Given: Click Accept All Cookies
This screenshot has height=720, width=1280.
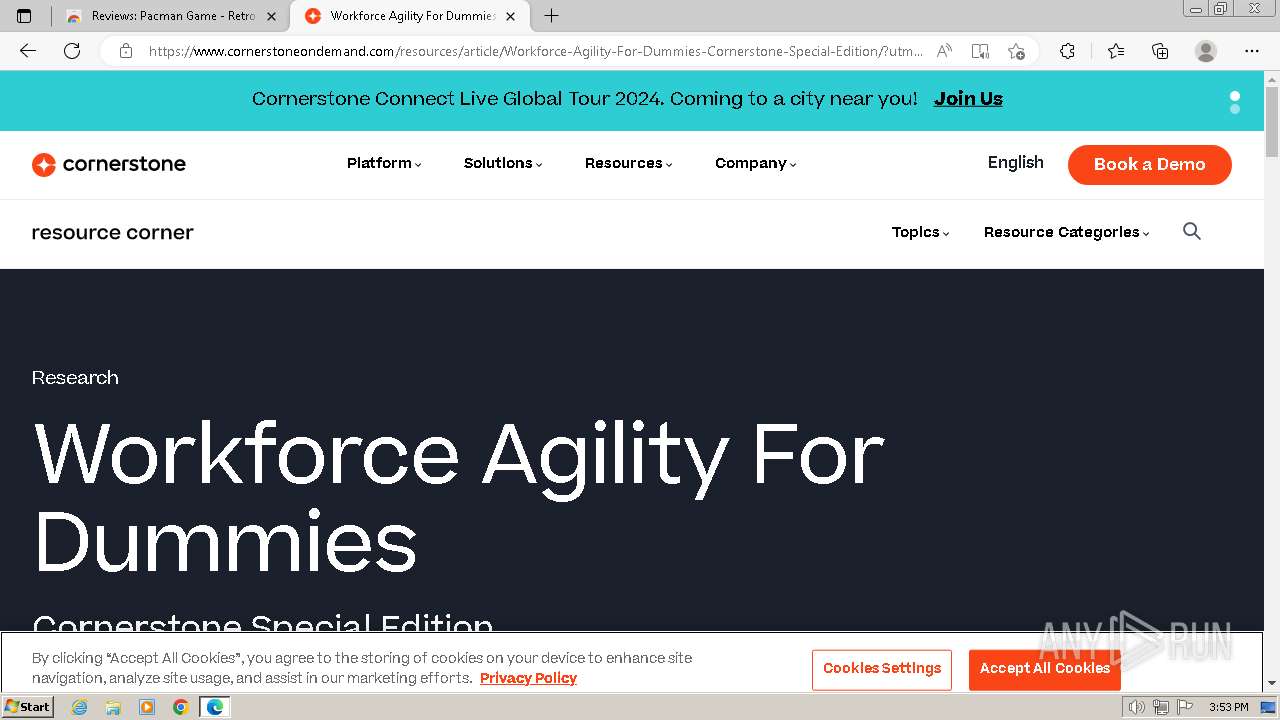Looking at the screenshot, I should tap(1045, 669).
